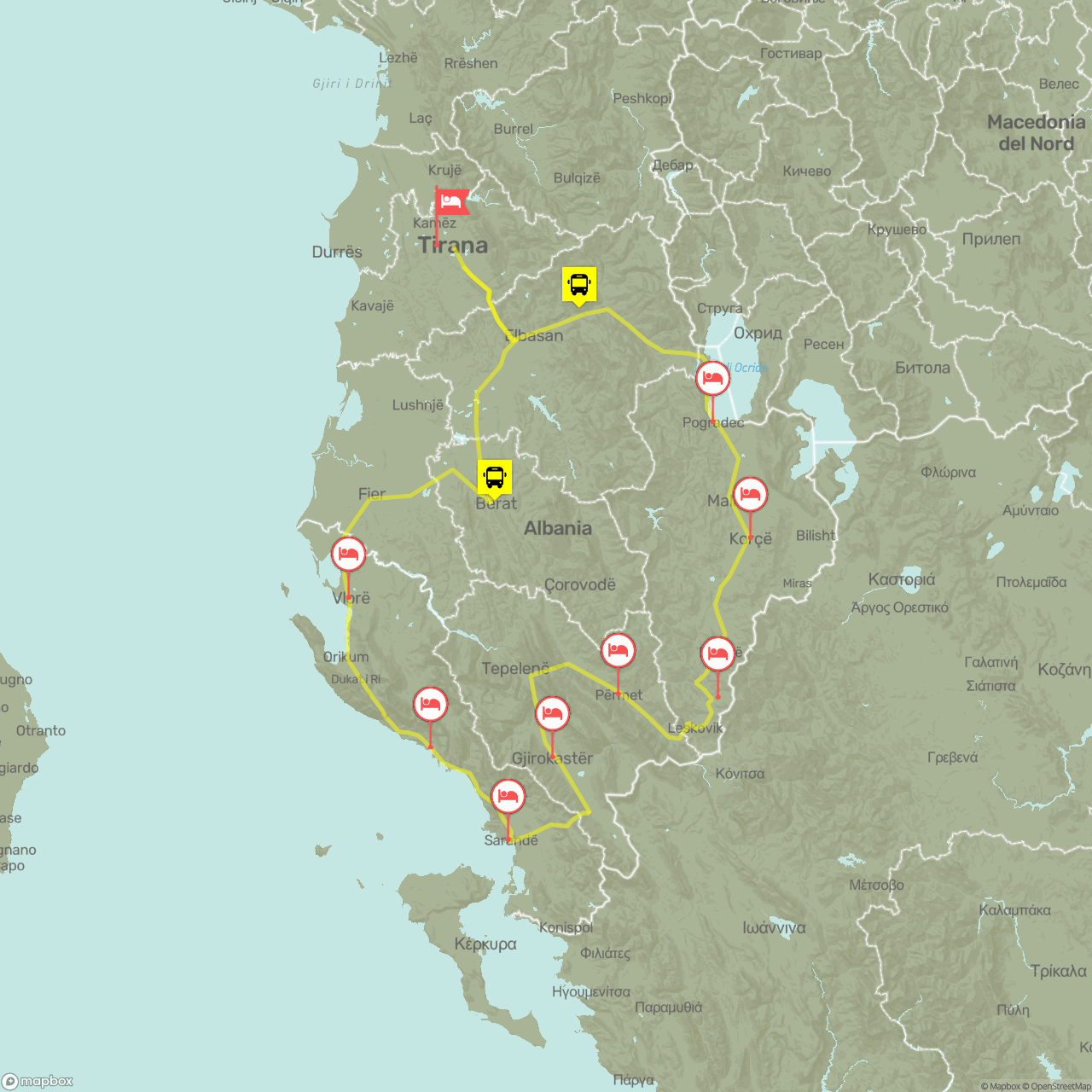This screenshot has width=1092, height=1092.
Task: Click the Durrës city label
Action: pos(337,253)
